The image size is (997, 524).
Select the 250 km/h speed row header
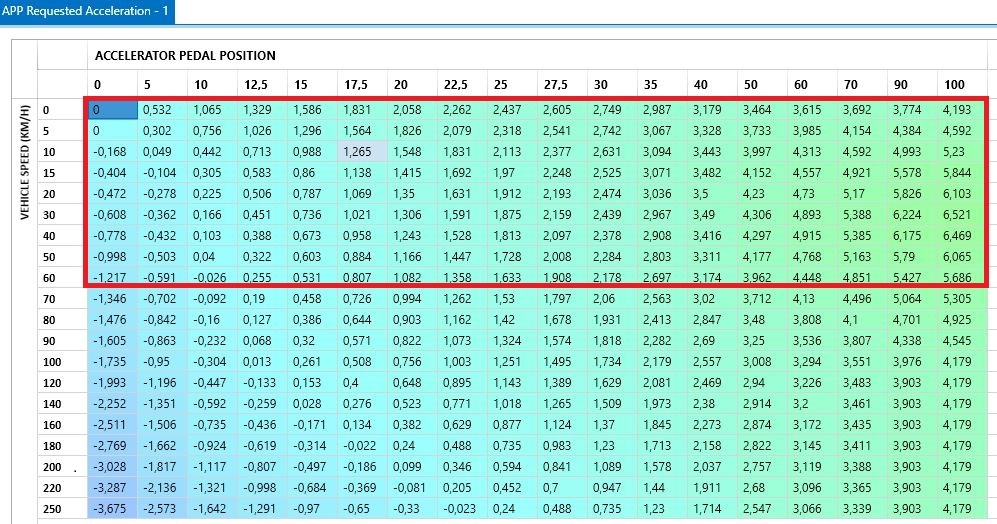pyautogui.click(x=62, y=509)
